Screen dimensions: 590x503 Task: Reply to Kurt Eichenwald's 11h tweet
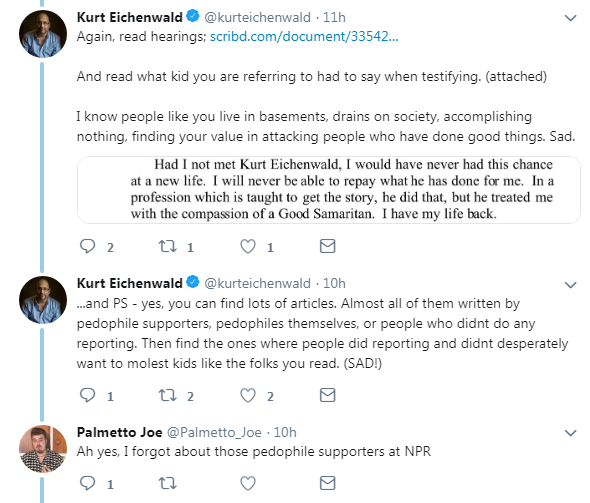click(88, 246)
